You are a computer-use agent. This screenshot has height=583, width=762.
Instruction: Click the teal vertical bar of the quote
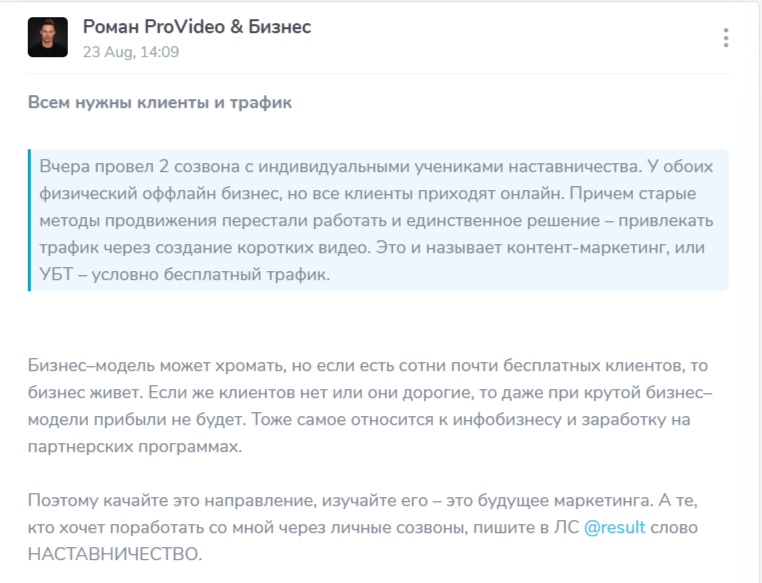coord(29,220)
